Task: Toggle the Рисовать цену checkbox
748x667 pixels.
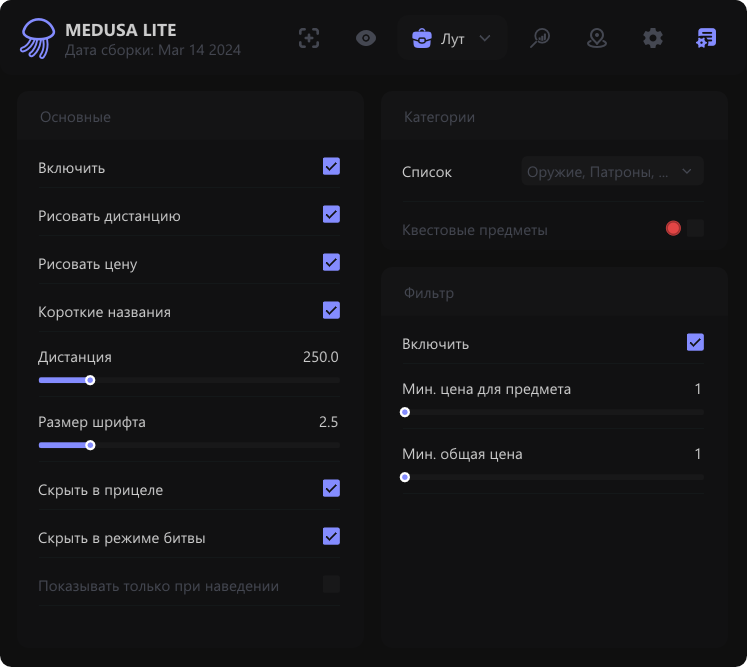Action: click(331, 263)
